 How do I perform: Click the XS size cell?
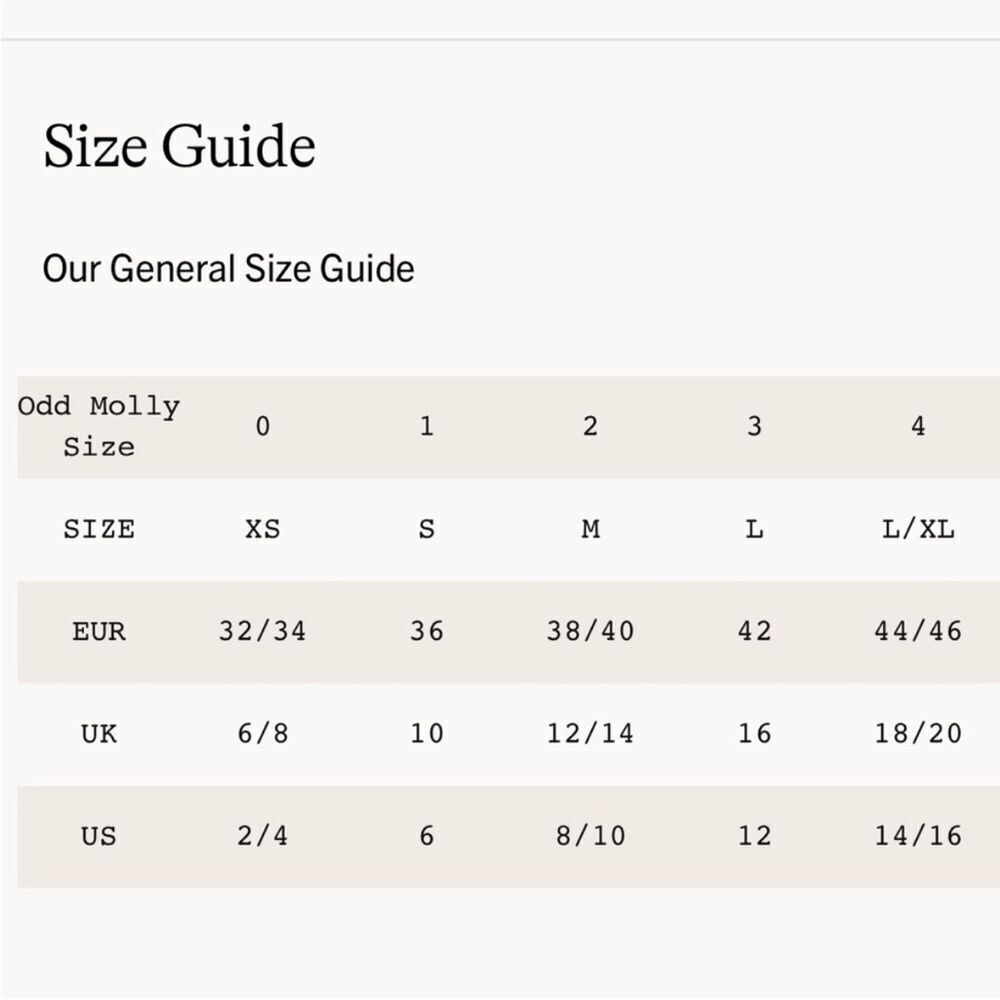click(263, 529)
